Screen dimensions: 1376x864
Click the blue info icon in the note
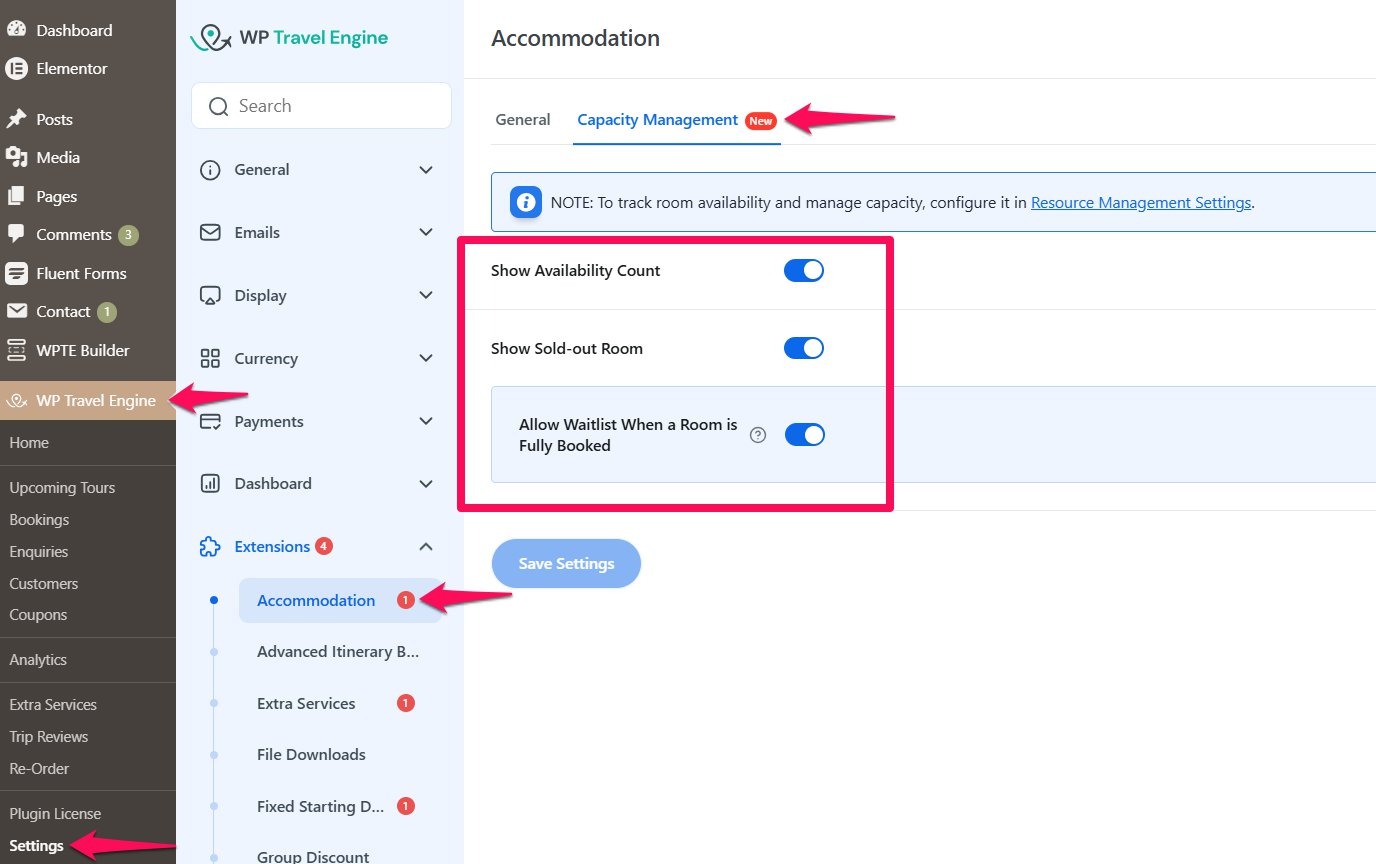(x=526, y=202)
